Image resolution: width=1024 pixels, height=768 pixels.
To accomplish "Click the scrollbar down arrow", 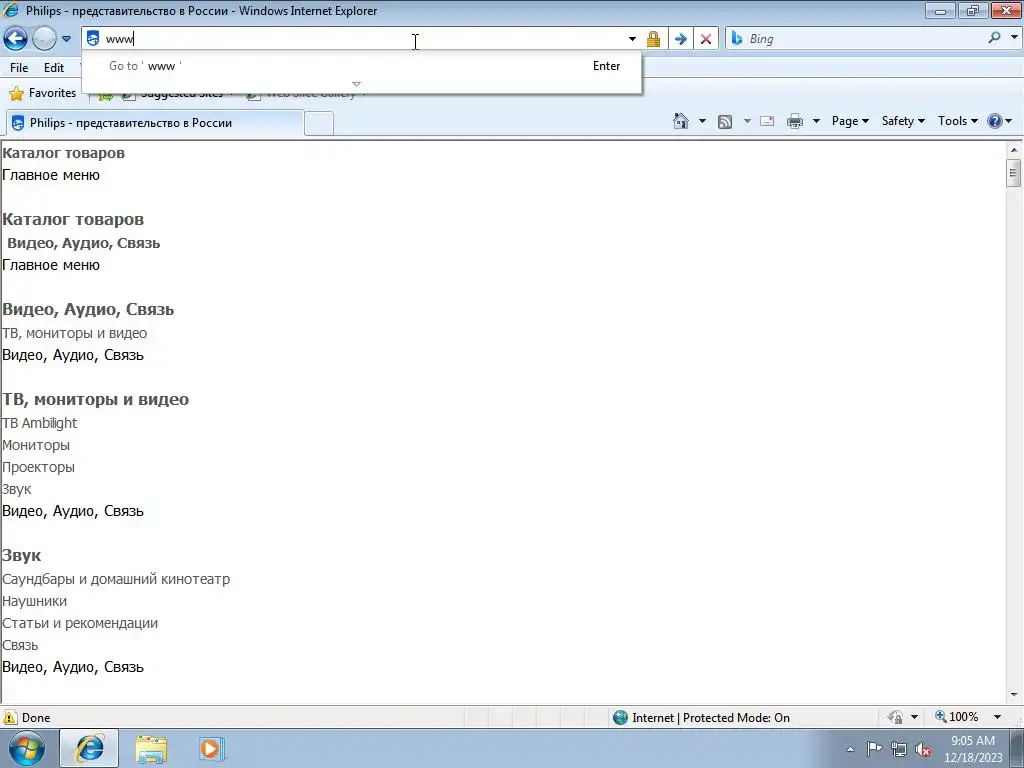I will click(1014, 695).
